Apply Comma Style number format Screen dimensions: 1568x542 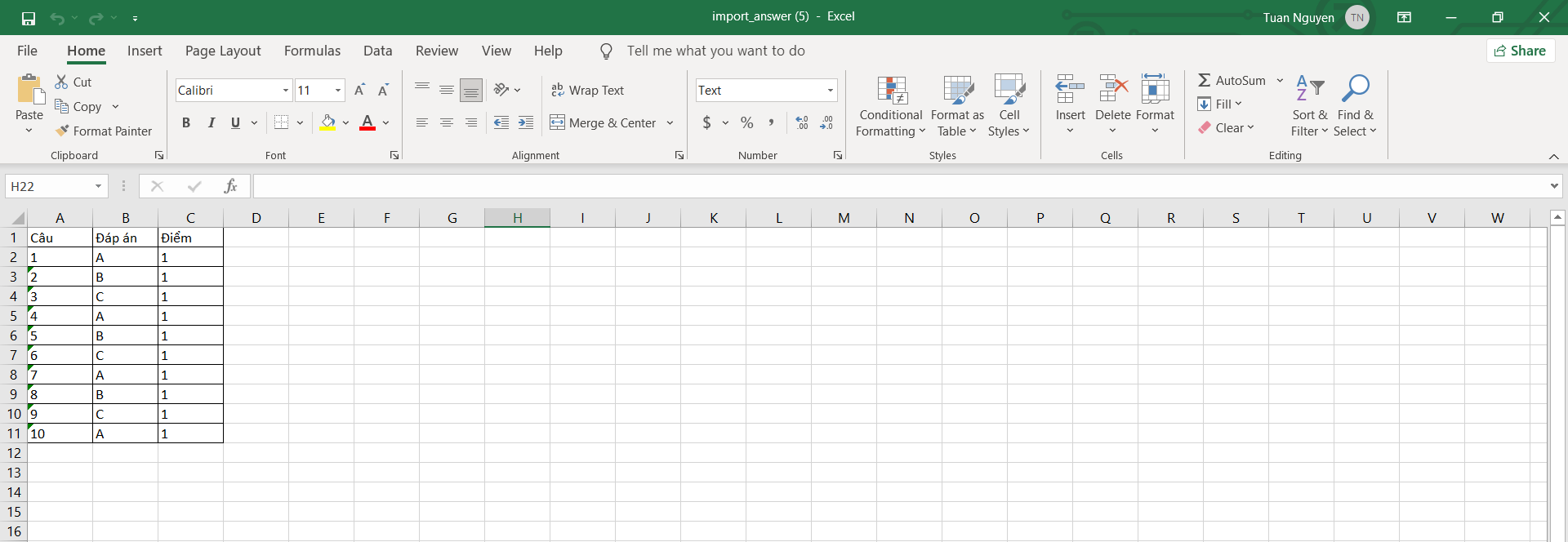(x=771, y=122)
